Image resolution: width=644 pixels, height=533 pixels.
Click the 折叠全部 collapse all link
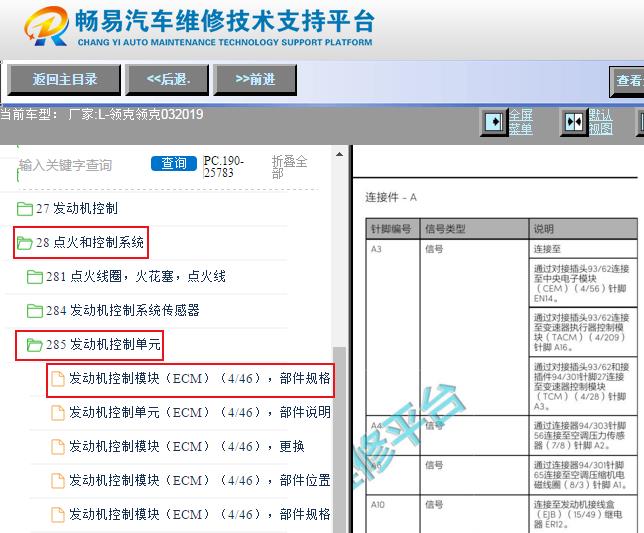pyautogui.click(x=290, y=167)
